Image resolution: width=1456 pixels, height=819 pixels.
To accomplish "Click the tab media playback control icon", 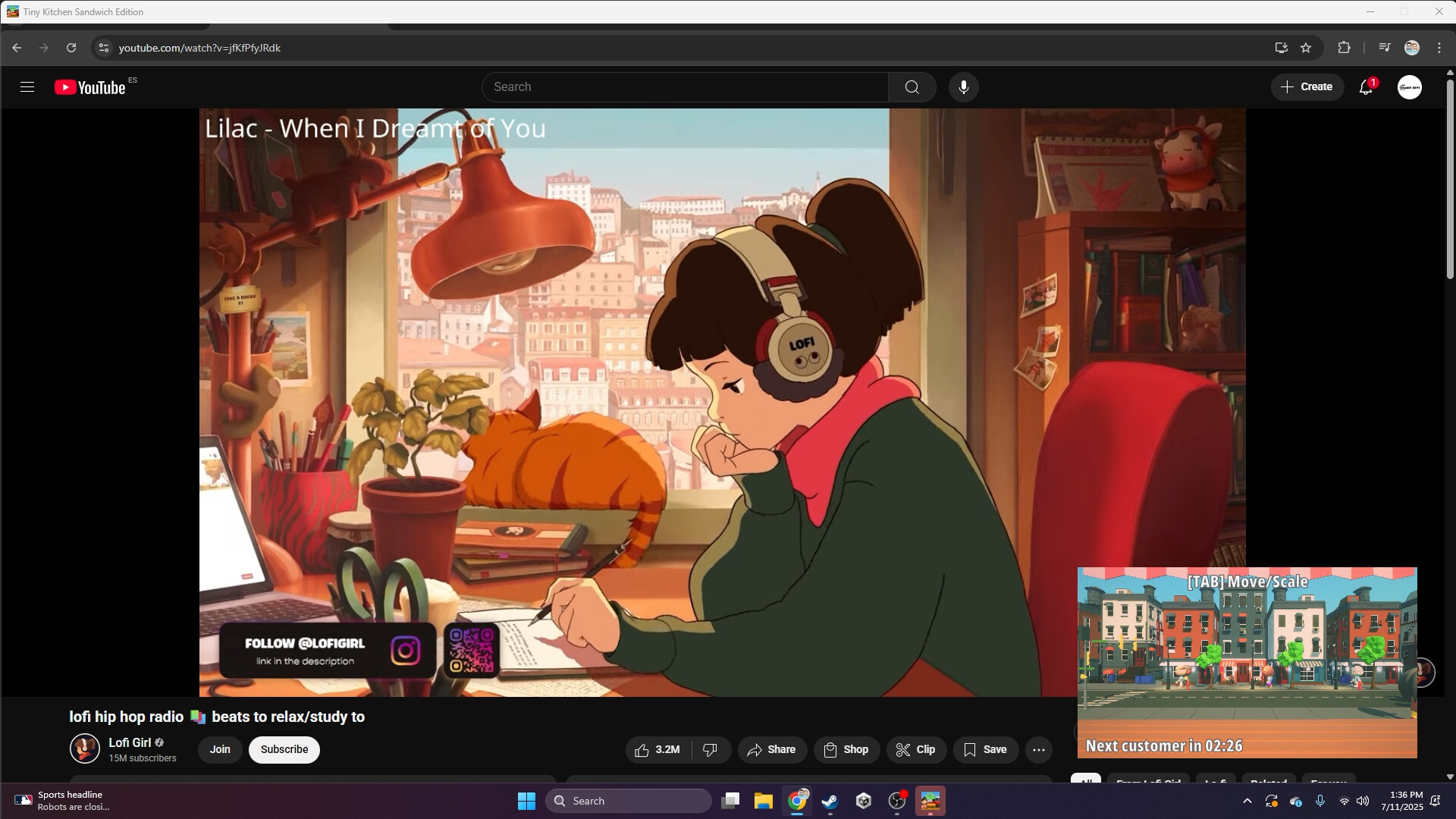I will [x=1383, y=47].
